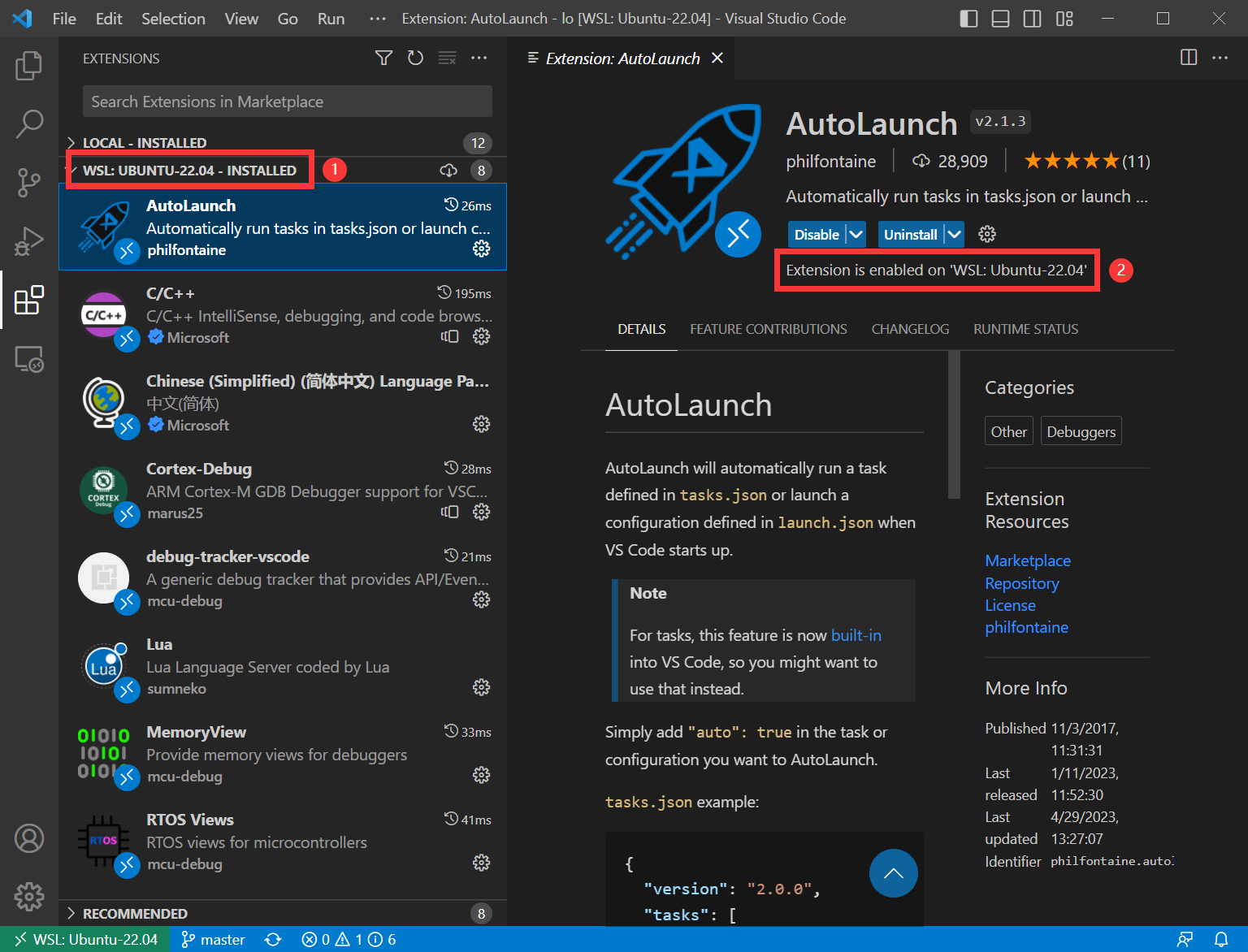This screenshot has width=1248, height=952.
Task: Click gear icon next to Uninstall button
Action: click(987, 235)
